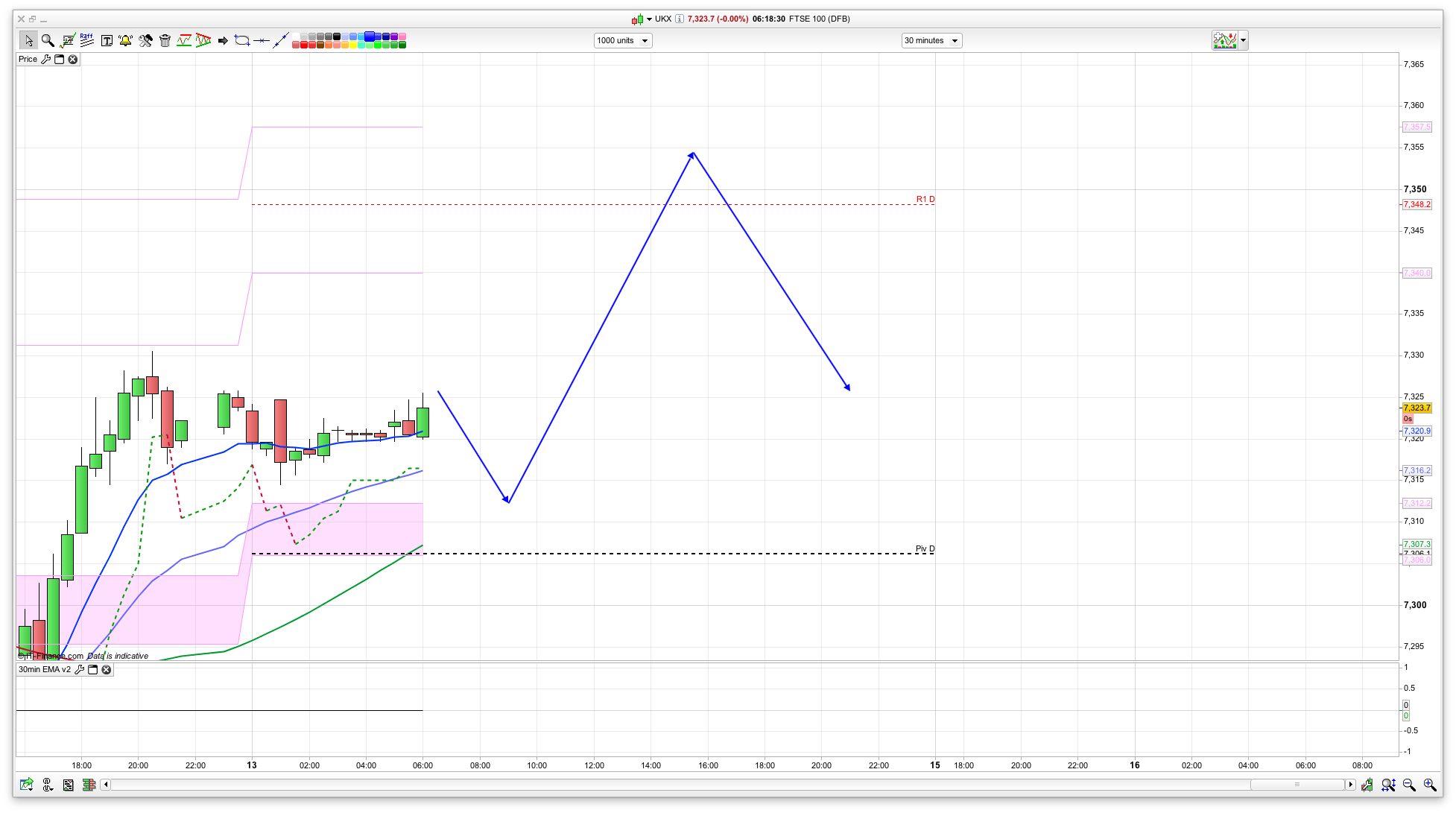
Task: Click the zoom in magnifier icon
Action: coord(1429,785)
